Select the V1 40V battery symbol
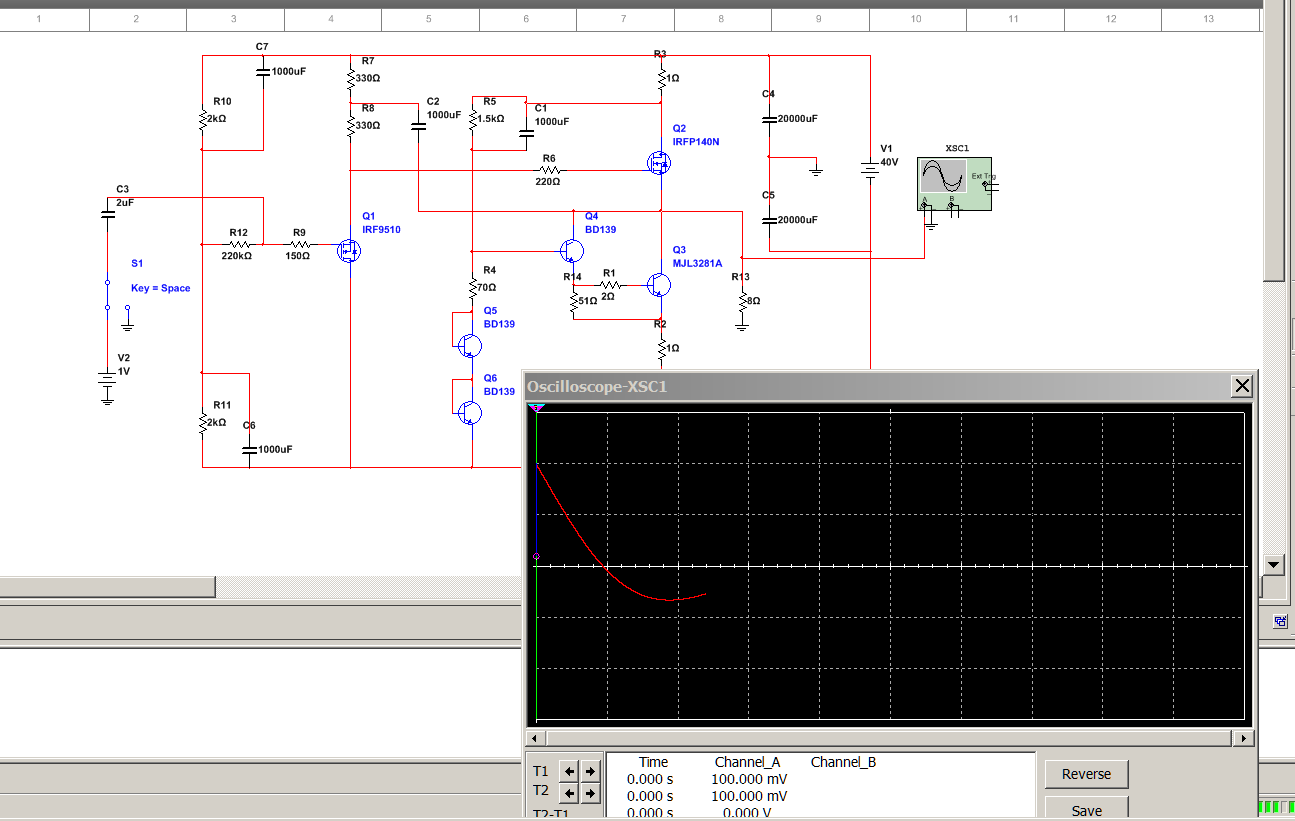 tap(870, 171)
